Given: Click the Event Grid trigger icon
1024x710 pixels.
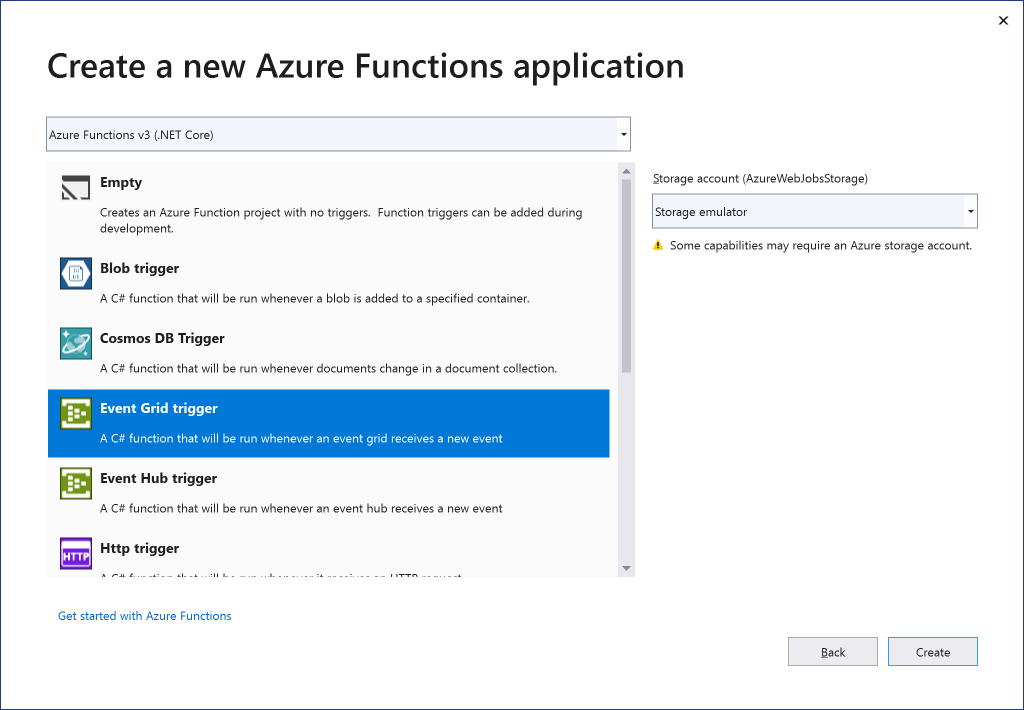Looking at the screenshot, I should 76,414.
